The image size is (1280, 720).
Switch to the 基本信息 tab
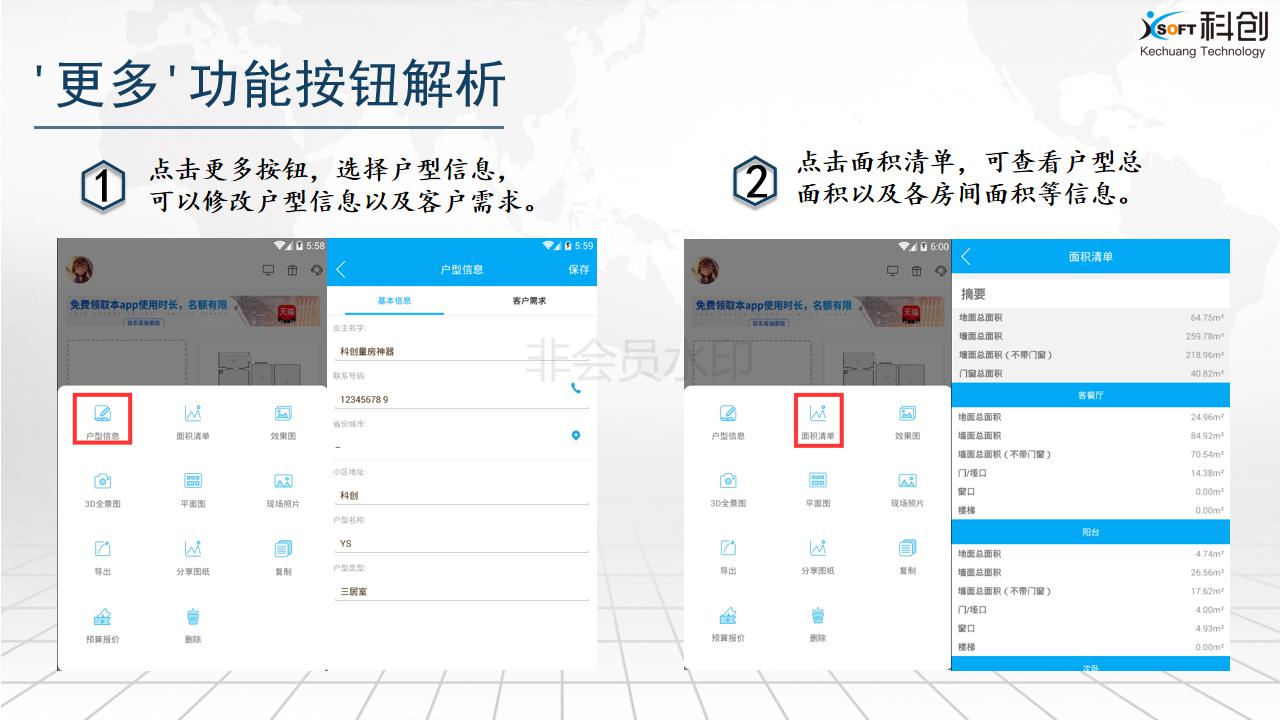pyautogui.click(x=394, y=301)
